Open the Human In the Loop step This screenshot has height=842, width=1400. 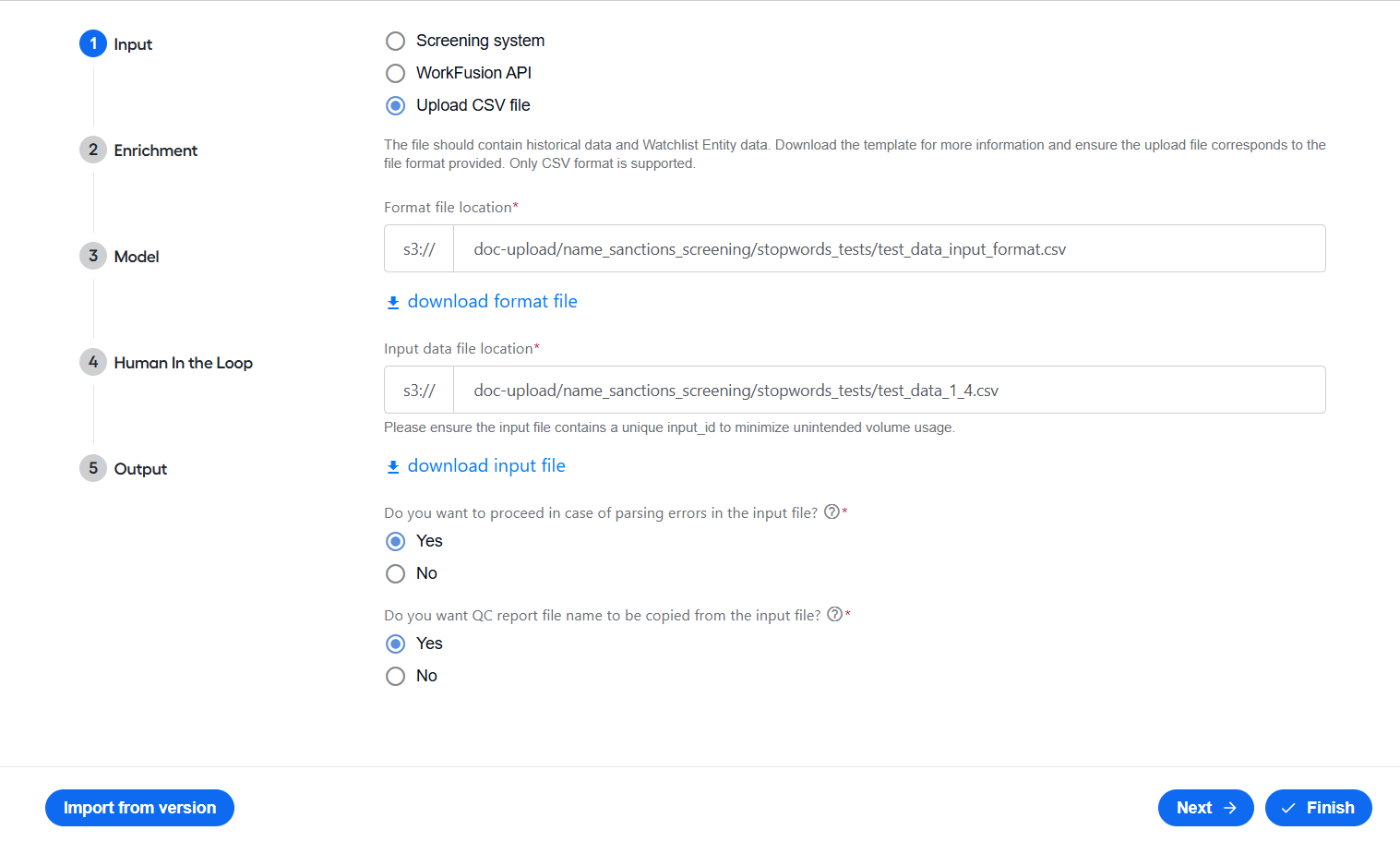pos(183,363)
